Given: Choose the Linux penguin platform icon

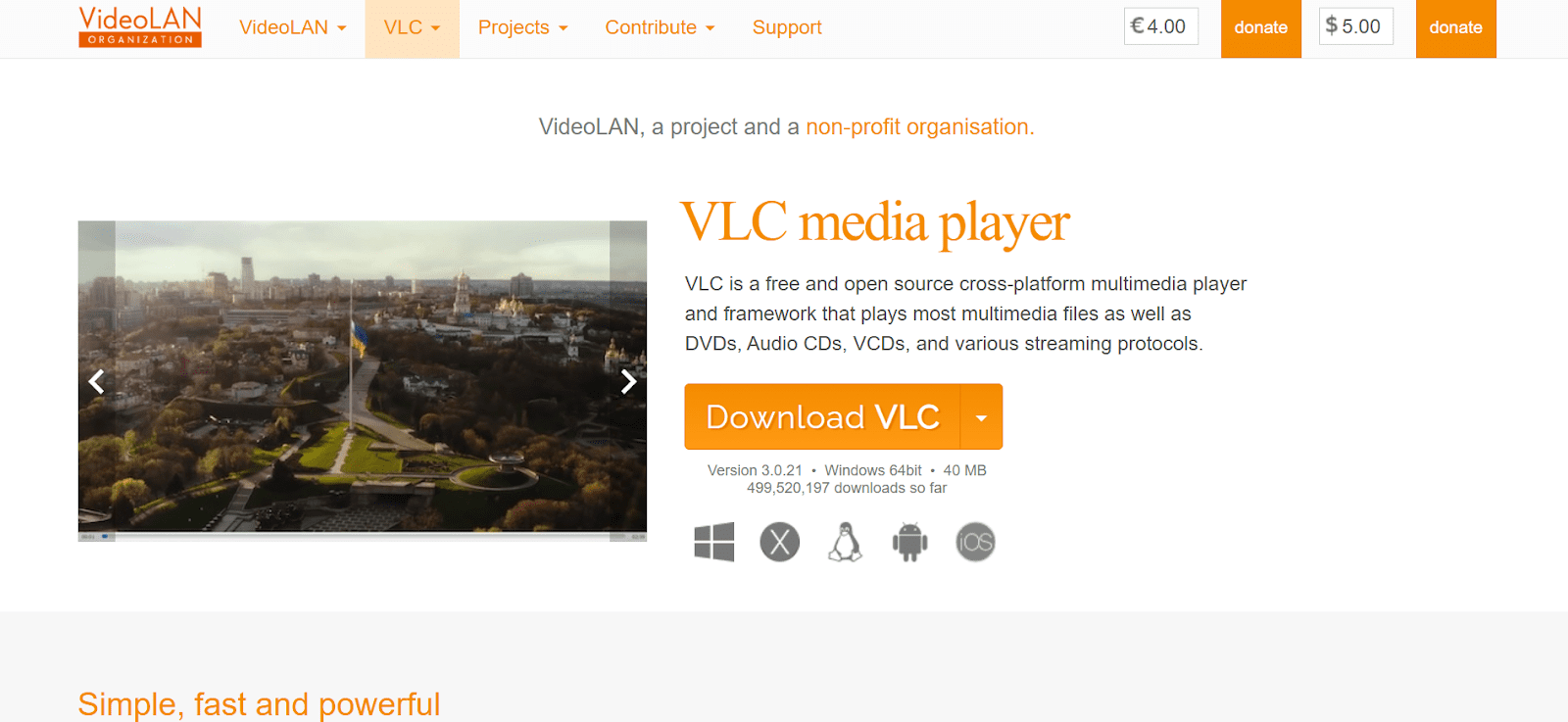Looking at the screenshot, I should (x=845, y=542).
